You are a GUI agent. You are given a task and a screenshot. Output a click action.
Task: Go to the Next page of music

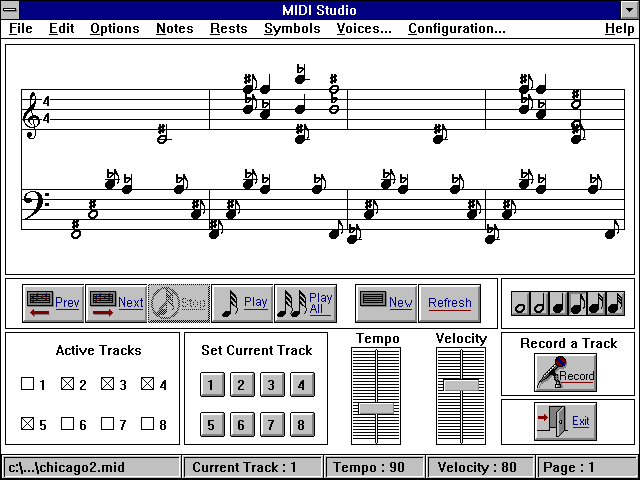click(x=116, y=303)
